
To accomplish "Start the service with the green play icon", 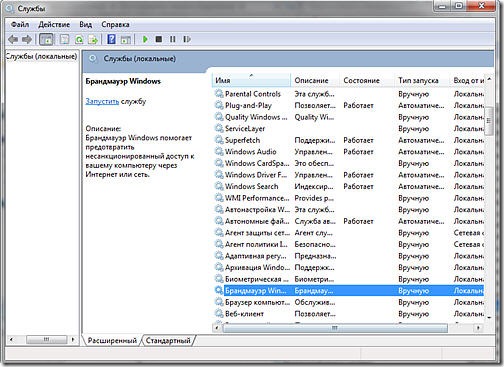I will click(x=145, y=39).
